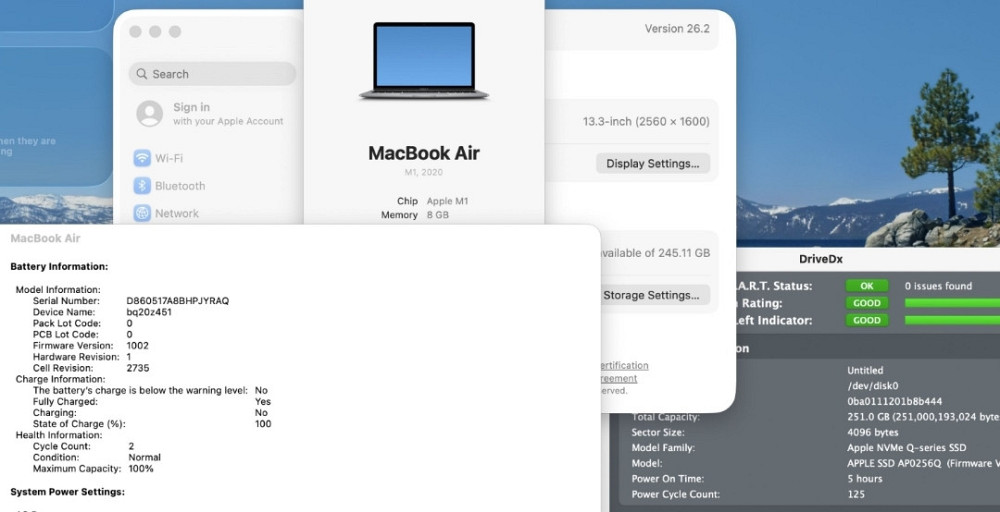Click the System Power Settings heading
Screen dimensions: 1000x512
pyautogui.click(x=68, y=492)
